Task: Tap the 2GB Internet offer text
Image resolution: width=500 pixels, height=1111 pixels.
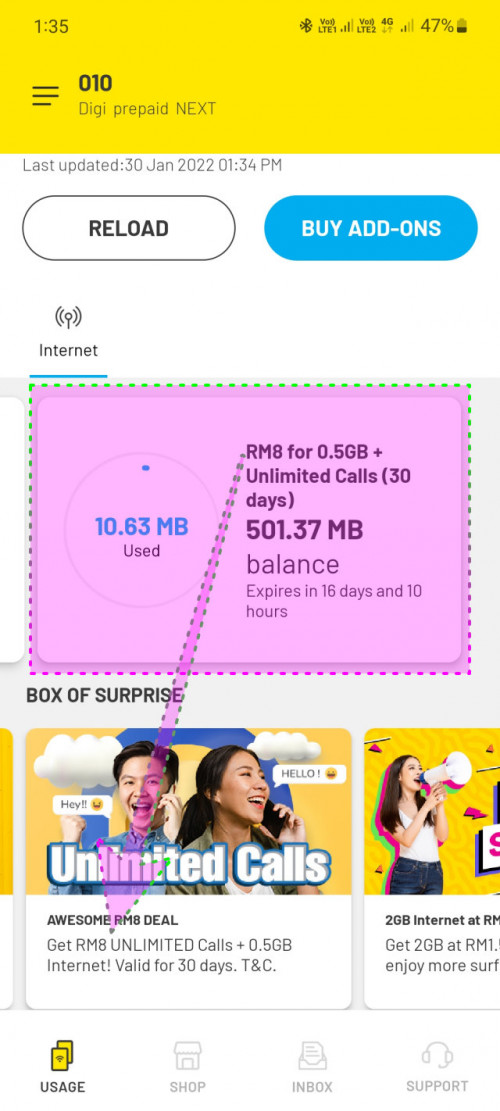Action: 442,920
